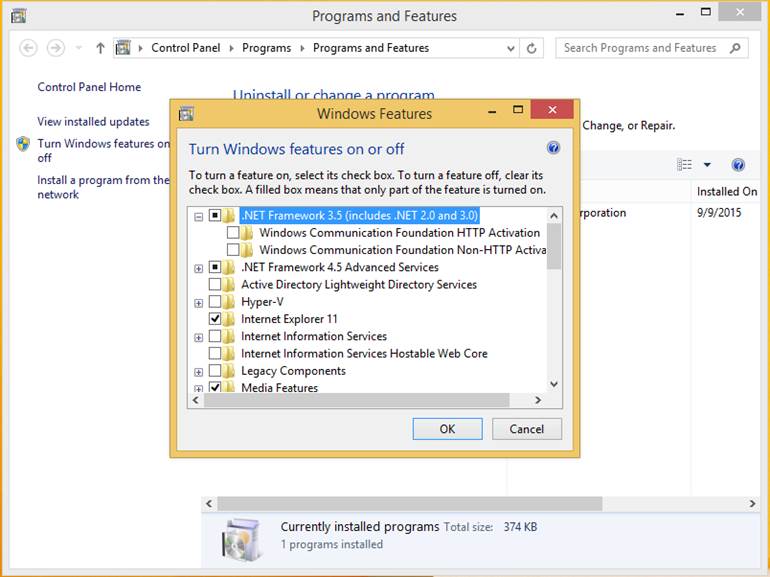Screen dimensions: 770x577
Task: Click the Control Panel icon in address bar
Action: [124, 48]
